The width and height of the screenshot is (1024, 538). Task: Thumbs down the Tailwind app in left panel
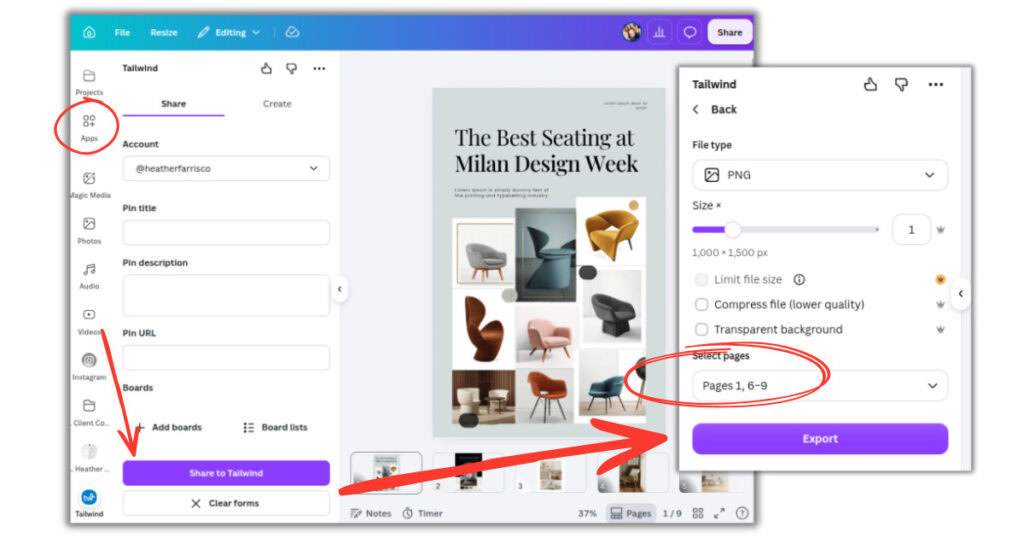292,68
